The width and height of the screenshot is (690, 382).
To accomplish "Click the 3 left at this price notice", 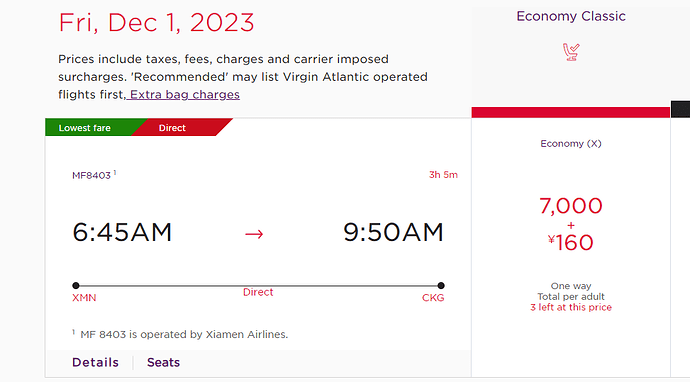I will coord(571,307).
